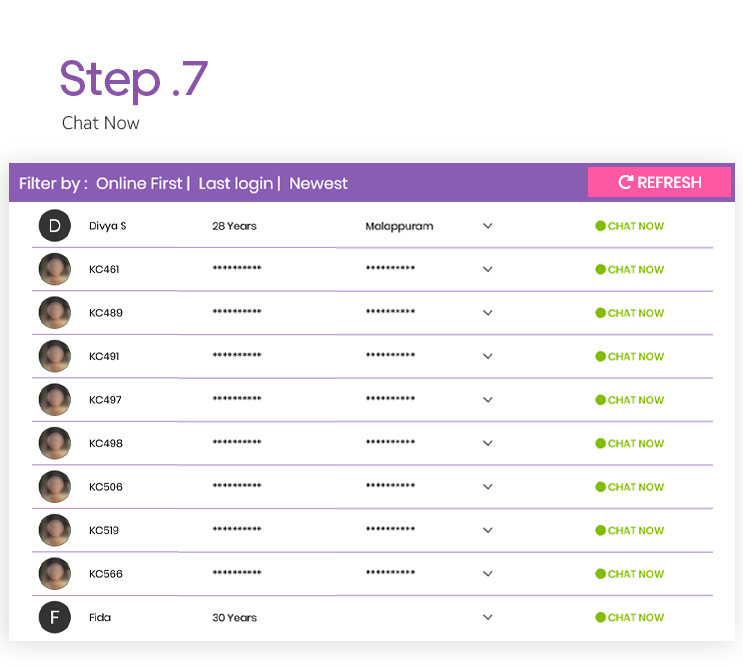The height and width of the screenshot is (669, 743).
Task: Click the KC498 profile photo
Action: (x=54, y=443)
